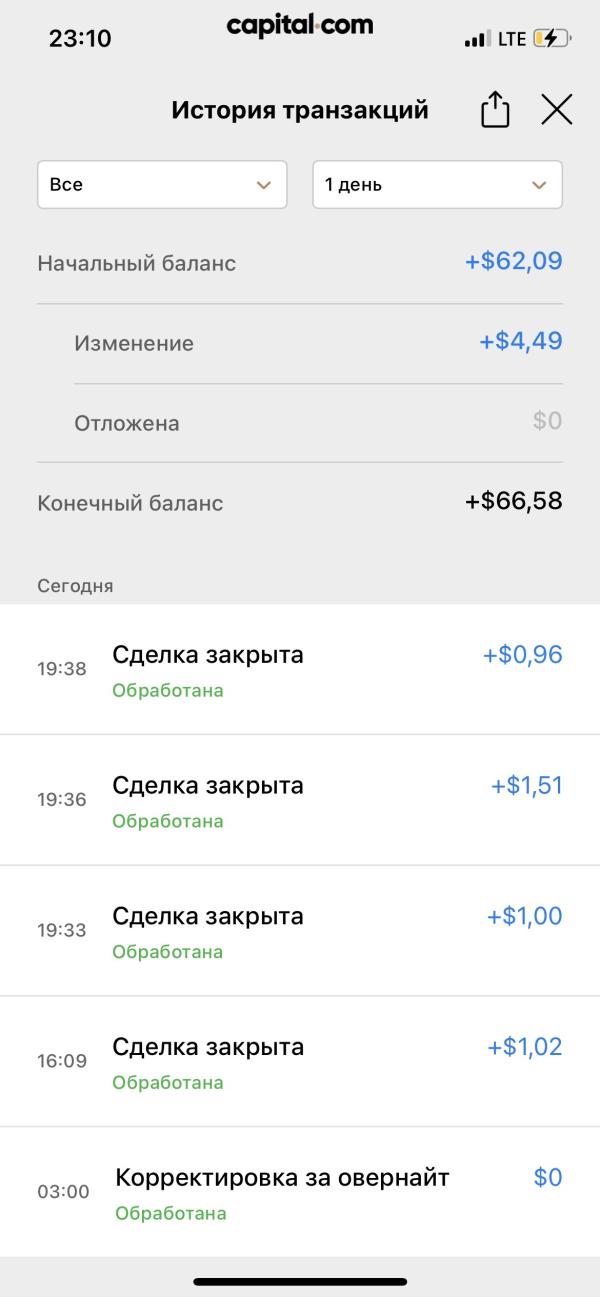Open 'Корректировка за овернайт' transaction
Screen dimensions: 600x1297
pyautogui.click(x=300, y=1192)
